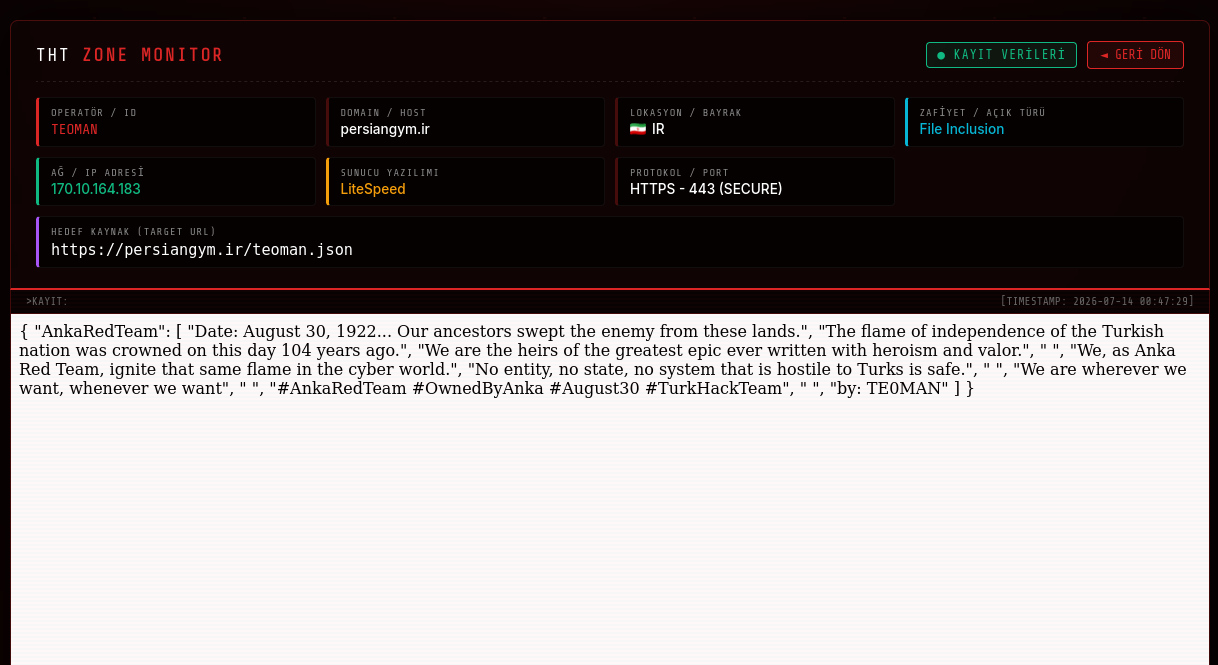
Task: Click the Iran flag icon
Action: [638, 129]
